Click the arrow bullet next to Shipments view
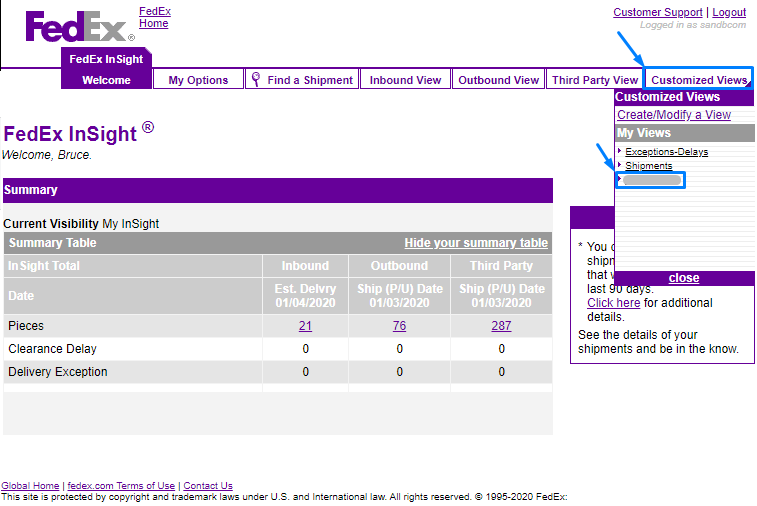 click(x=619, y=165)
